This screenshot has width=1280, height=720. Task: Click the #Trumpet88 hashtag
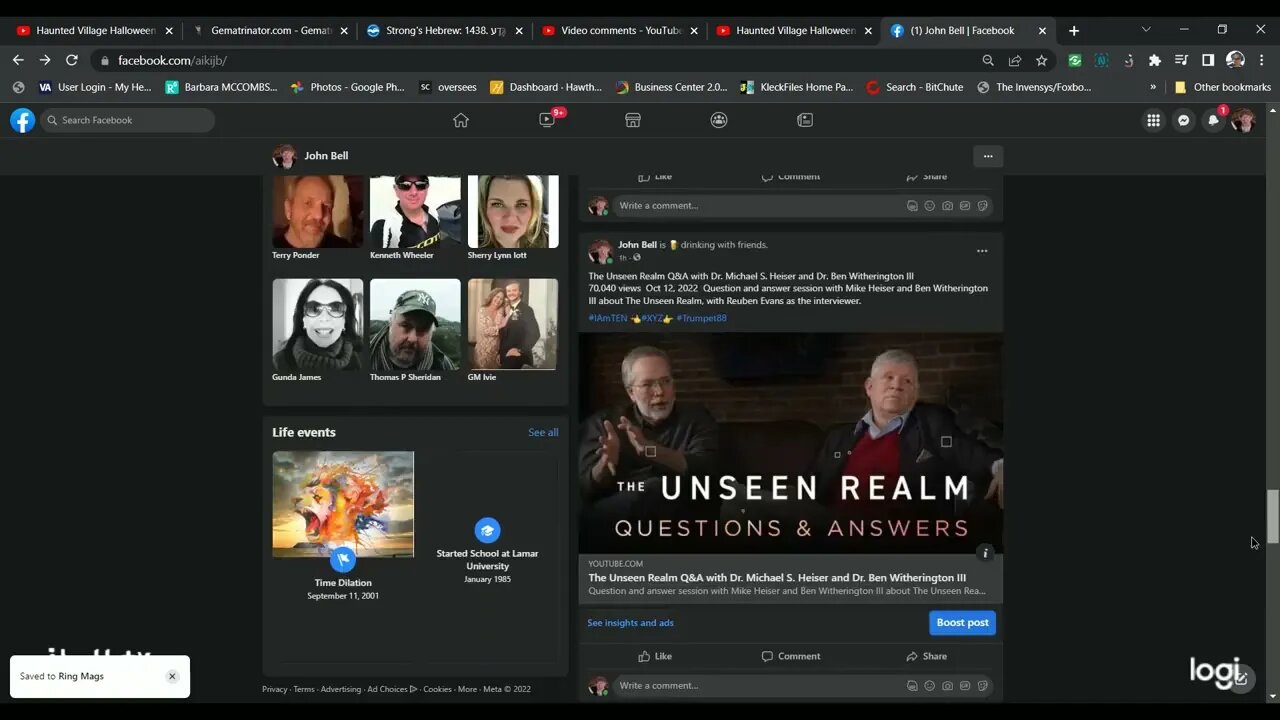(701, 318)
